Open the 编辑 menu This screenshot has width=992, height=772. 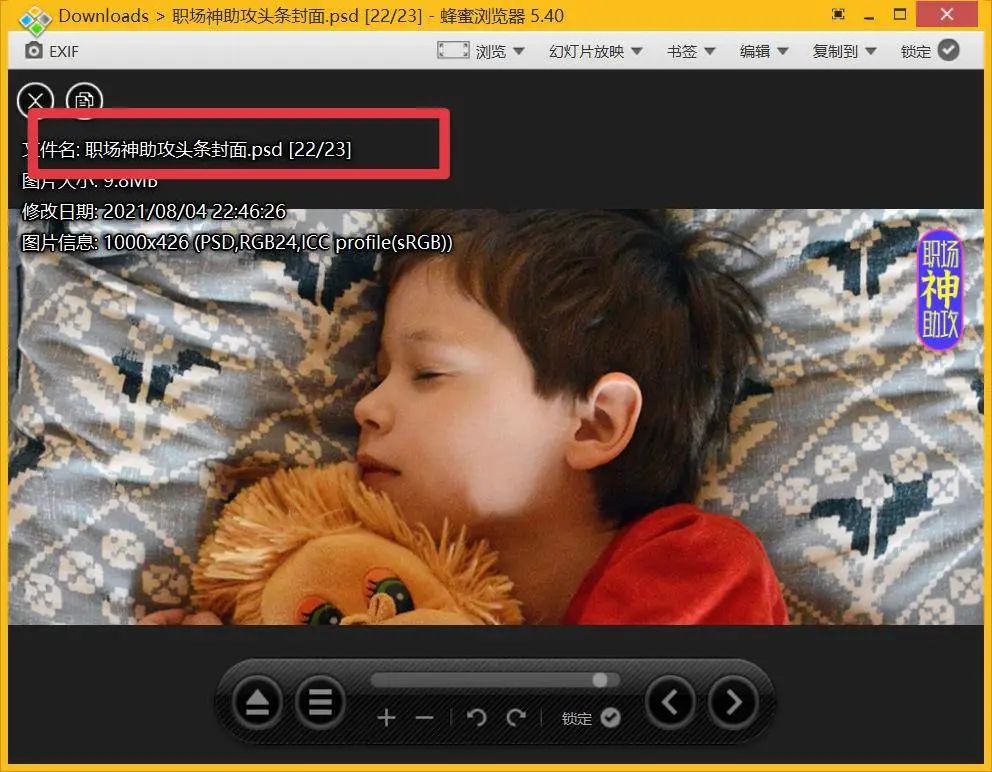click(764, 51)
